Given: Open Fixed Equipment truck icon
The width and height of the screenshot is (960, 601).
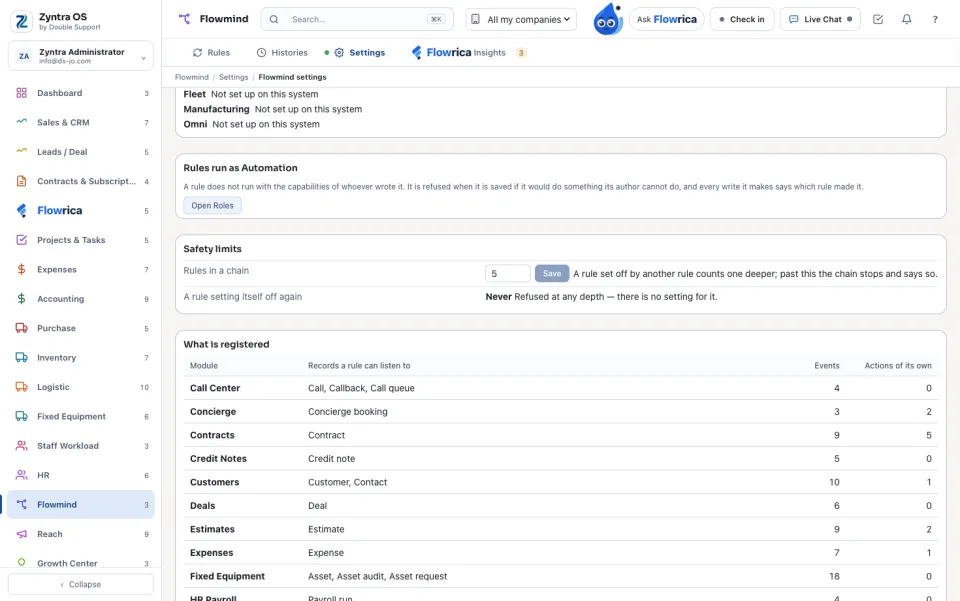Looking at the screenshot, I should (x=21, y=416).
